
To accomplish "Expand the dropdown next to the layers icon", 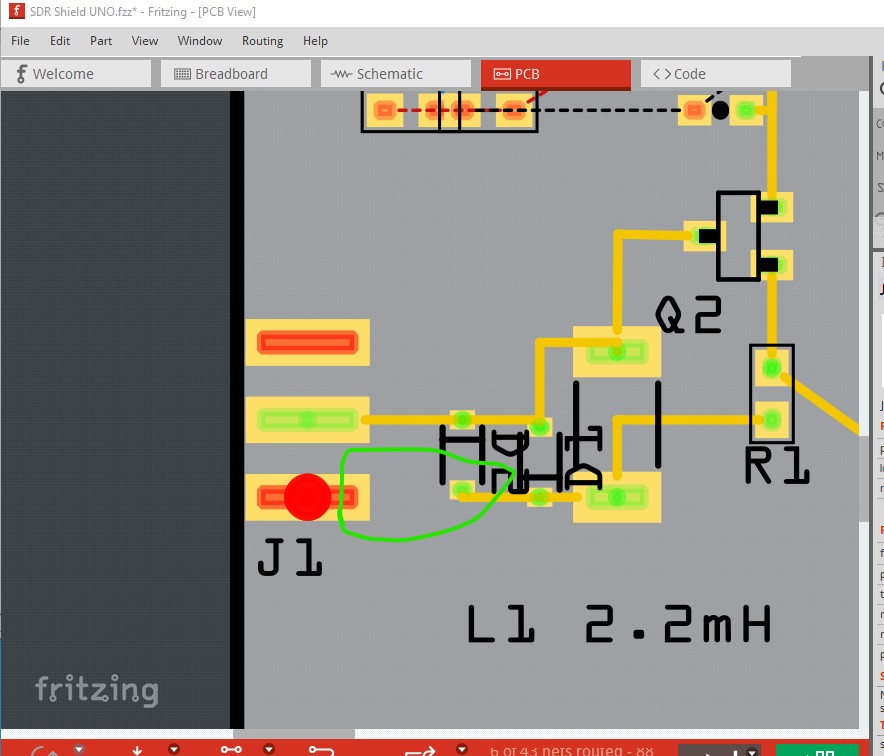I will pos(269,750).
